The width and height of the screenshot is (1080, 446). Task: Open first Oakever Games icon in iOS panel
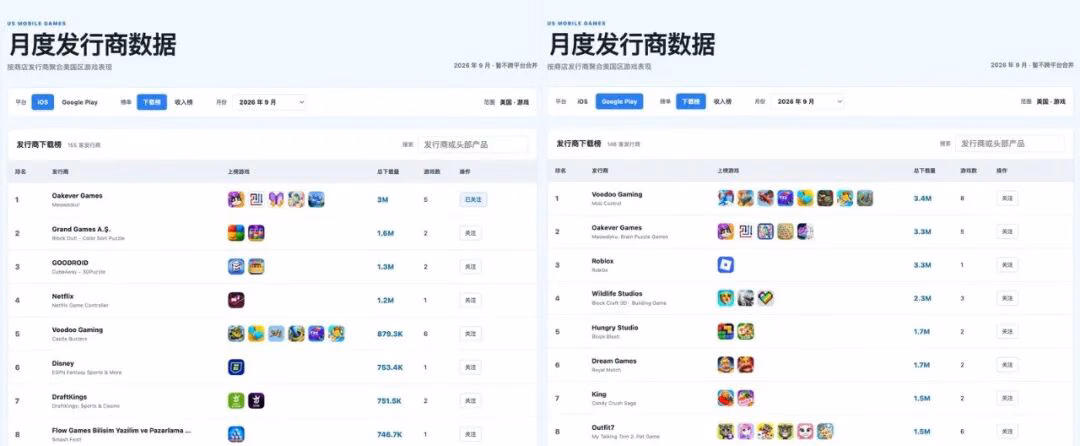click(236, 200)
